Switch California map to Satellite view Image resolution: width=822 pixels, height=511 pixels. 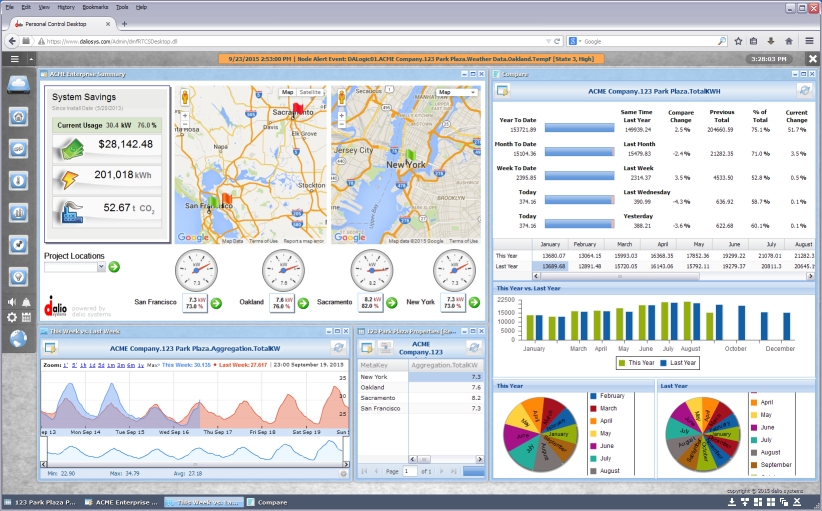(x=310, y=92)
